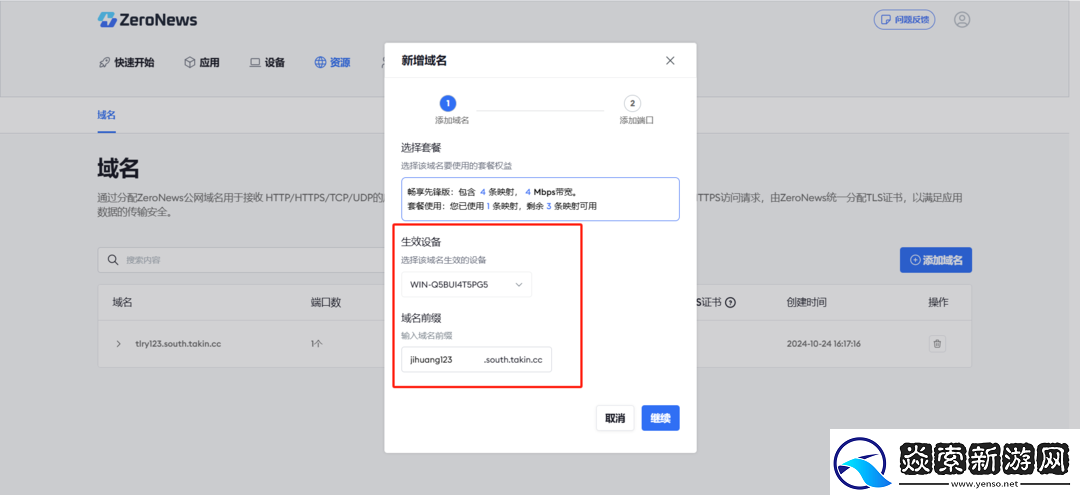Click the ZeroNews logo
1080x495 pixels.
147,20
